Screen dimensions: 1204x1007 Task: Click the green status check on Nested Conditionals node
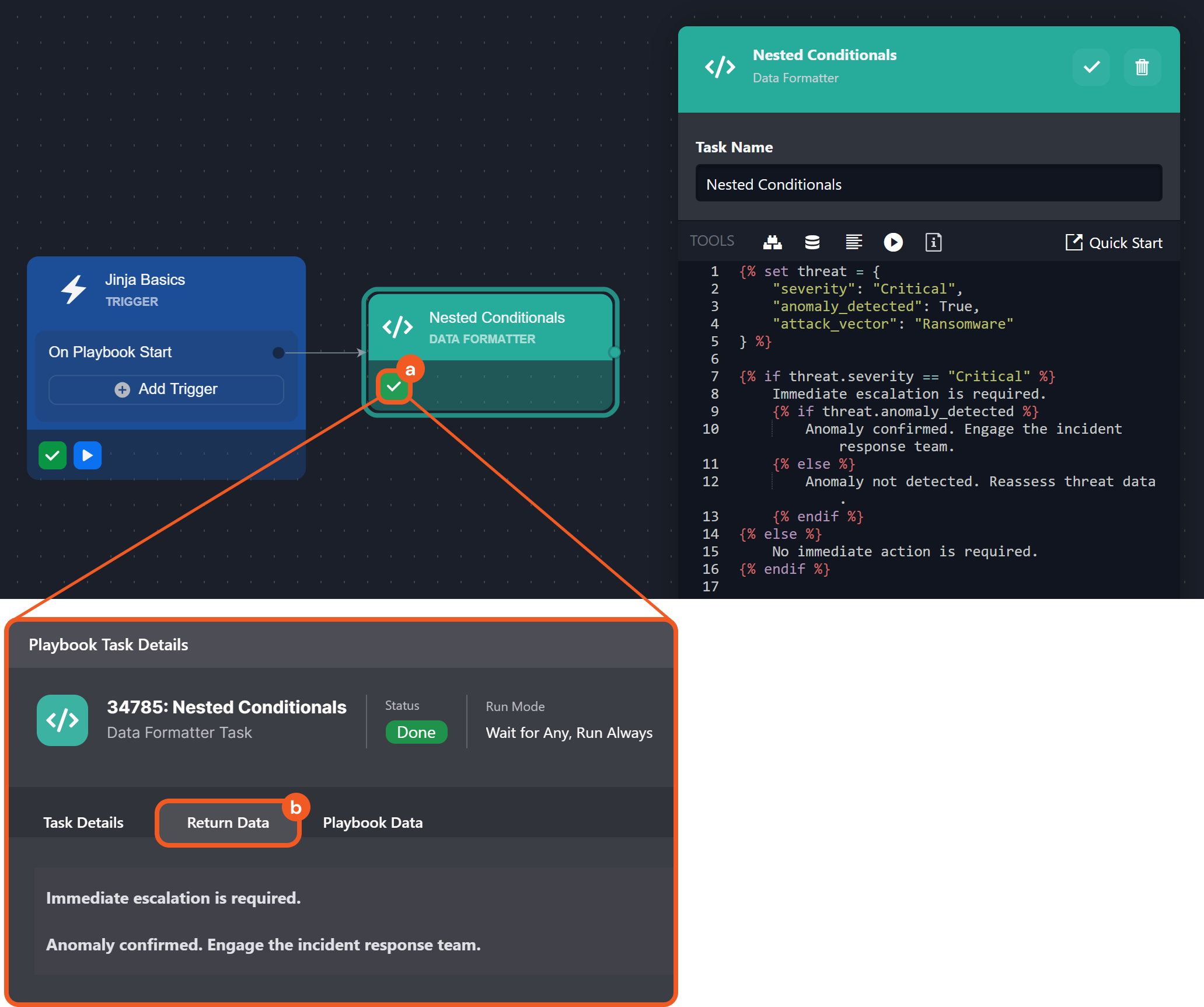click(394, 387)
